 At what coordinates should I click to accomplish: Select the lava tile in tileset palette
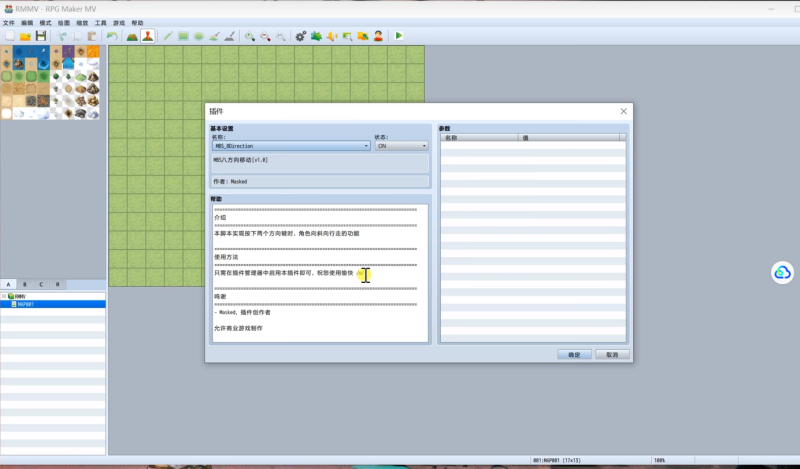[93, 52]
